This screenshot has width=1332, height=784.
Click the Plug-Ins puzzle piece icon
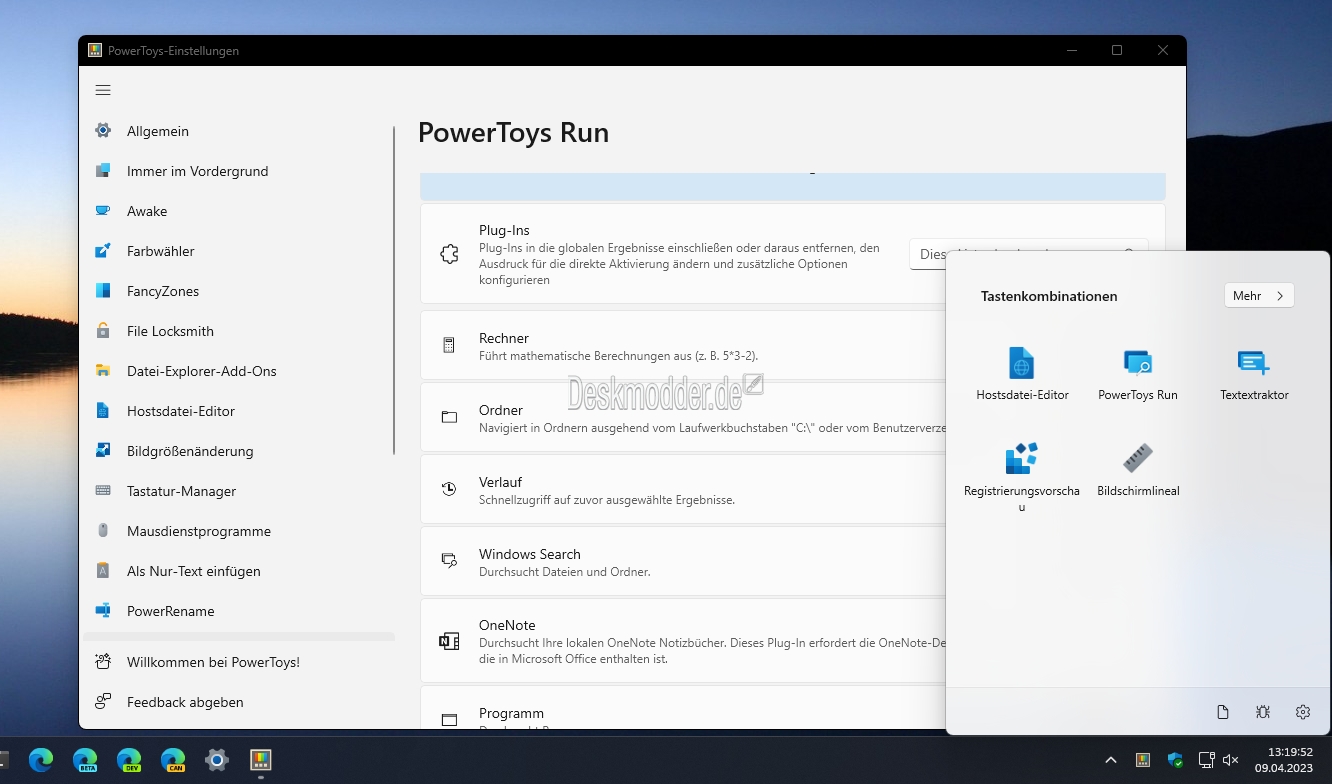[x=449, y=255]
